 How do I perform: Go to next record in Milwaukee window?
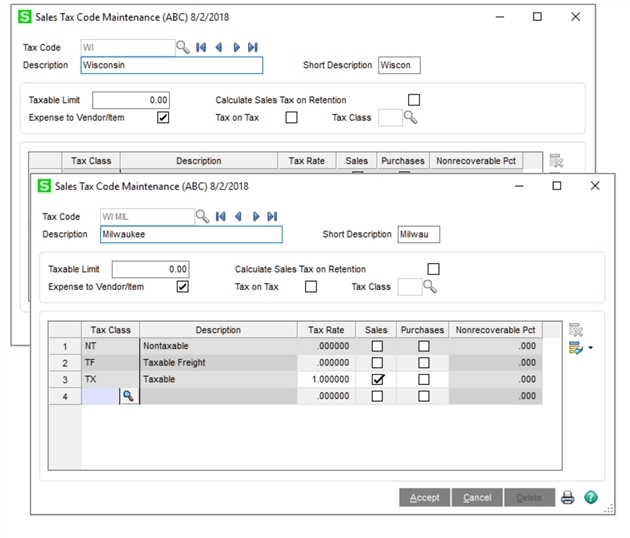pyautogui.click(x=255, y=216)
